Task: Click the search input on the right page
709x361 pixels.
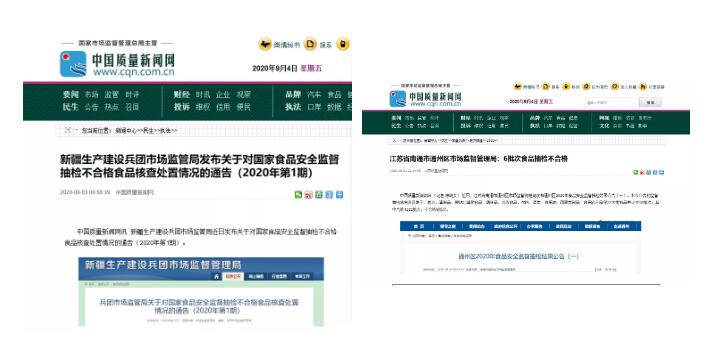Action: click(612, 103)
